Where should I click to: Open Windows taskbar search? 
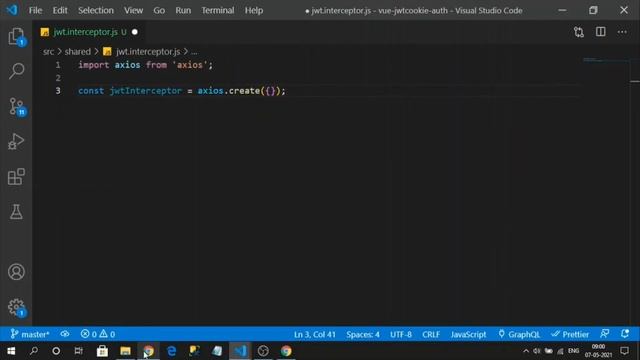click(x=34, y=351)
